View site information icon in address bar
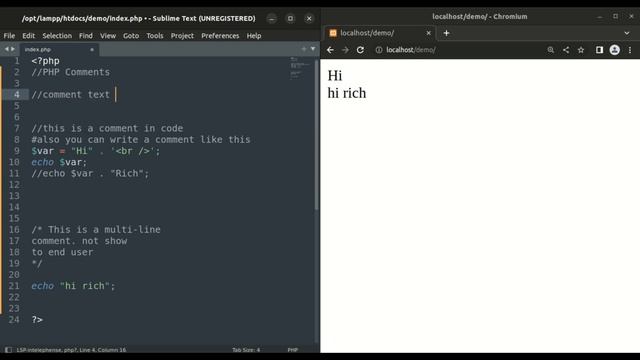 379,50
